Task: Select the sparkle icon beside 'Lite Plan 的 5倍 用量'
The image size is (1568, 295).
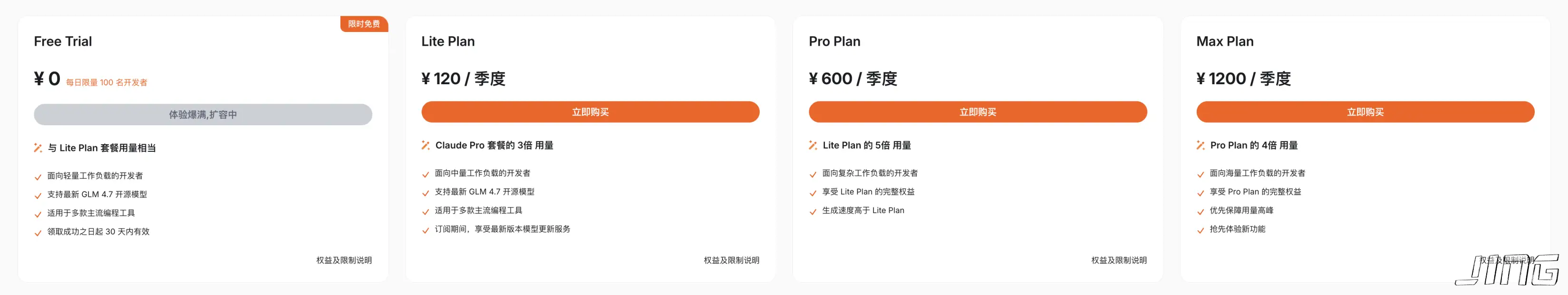Action: click(x=812, y=145)
